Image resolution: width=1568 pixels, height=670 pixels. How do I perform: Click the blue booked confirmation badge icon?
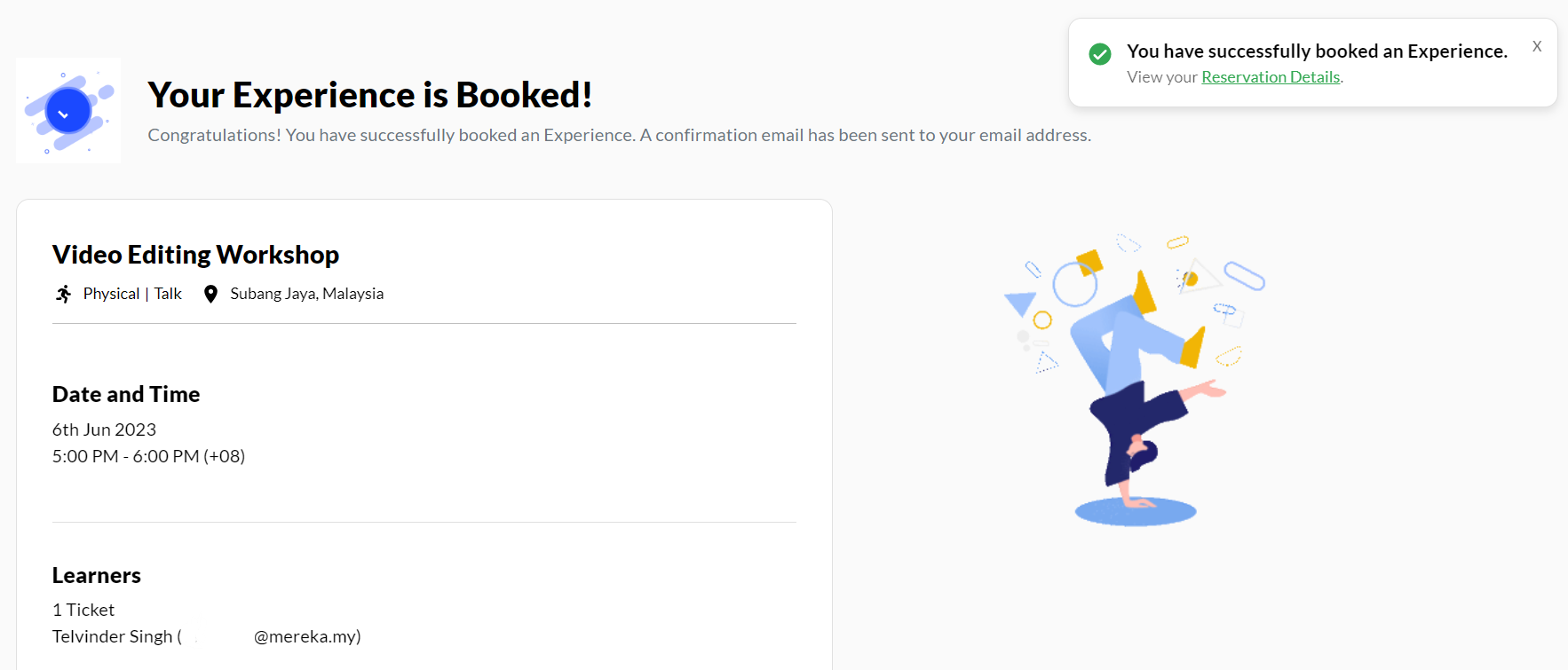coord(68,111)
